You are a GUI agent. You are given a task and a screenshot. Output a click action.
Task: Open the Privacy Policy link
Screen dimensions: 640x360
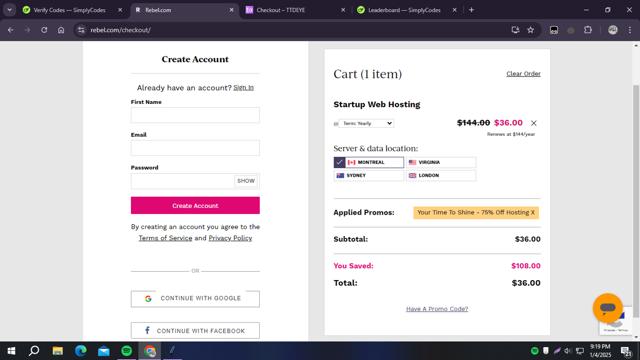pyautogui.click(x=230, y=238)
